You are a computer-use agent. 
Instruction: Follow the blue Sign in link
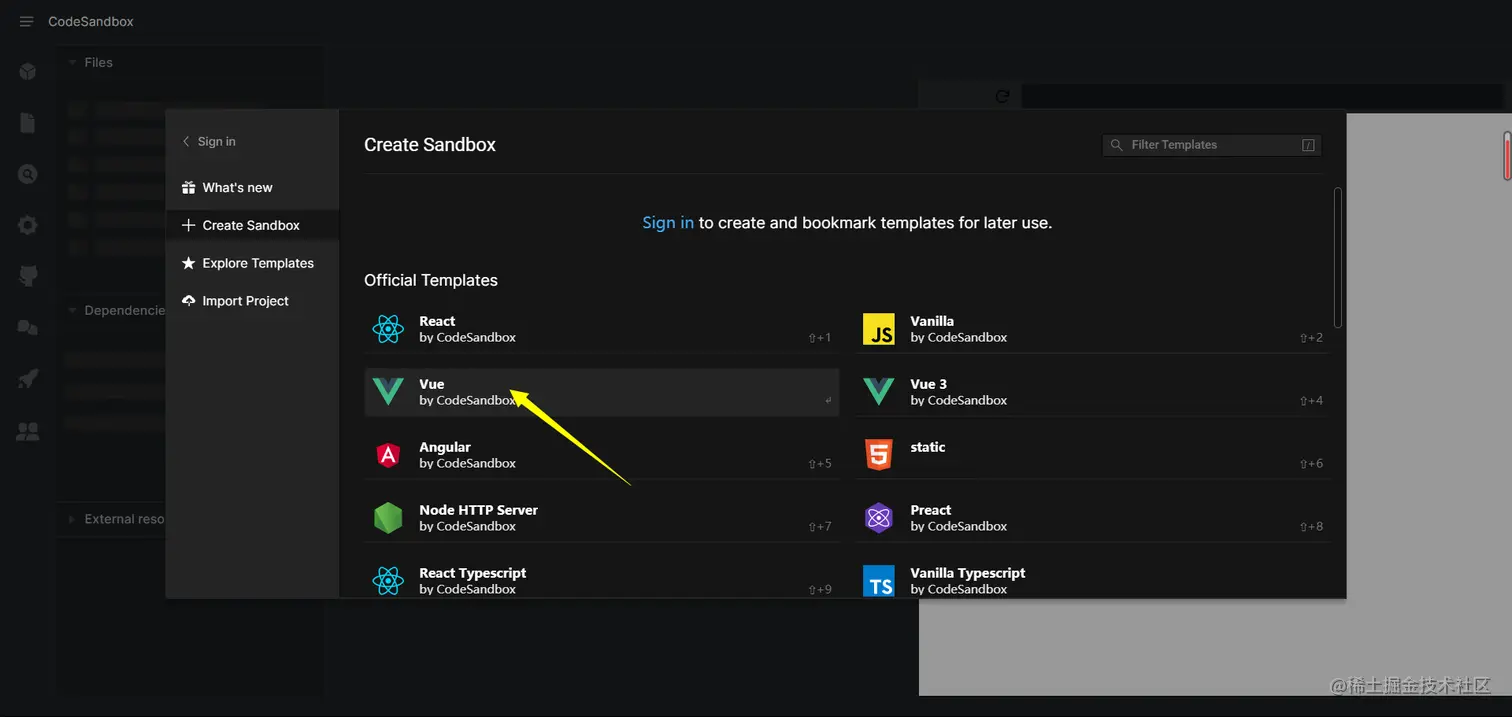click(x=668, y=223)
